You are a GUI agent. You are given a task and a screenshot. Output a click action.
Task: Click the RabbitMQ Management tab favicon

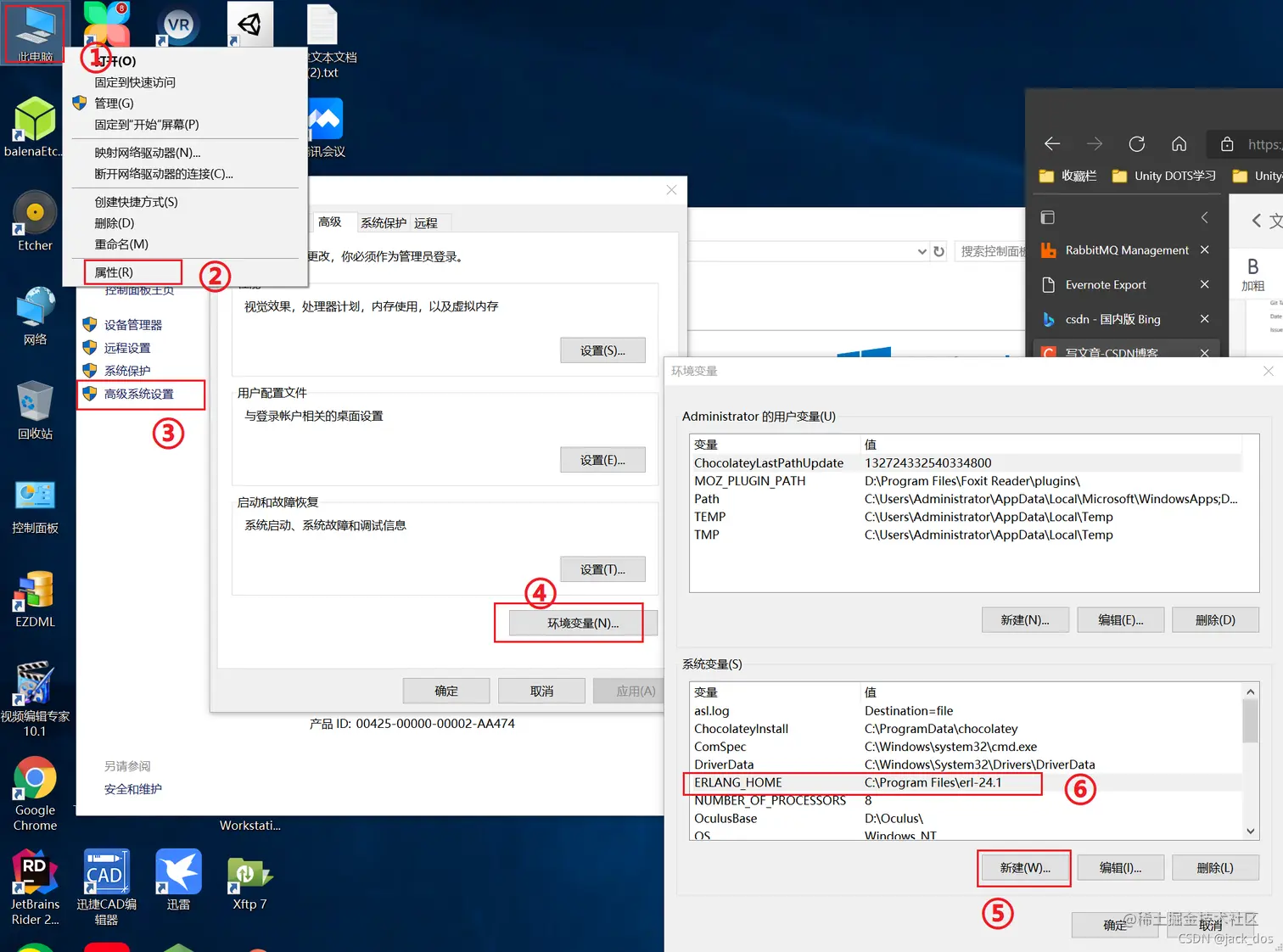click(1049, 250)
